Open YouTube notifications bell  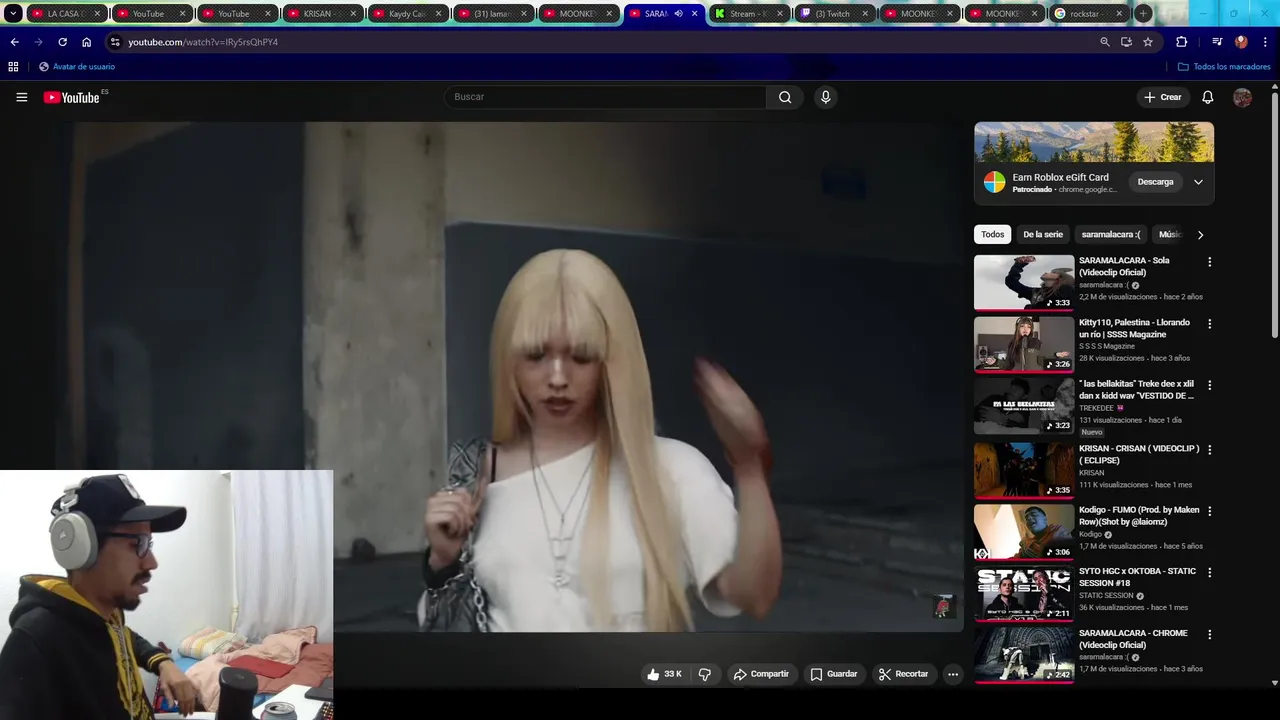[1207, 97]
